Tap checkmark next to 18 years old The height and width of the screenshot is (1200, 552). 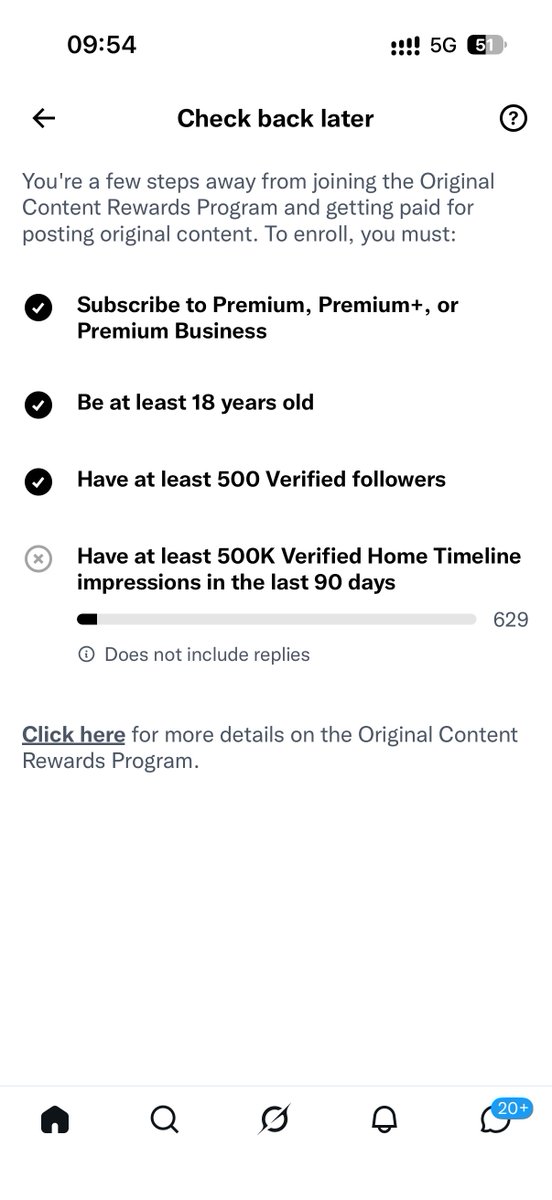point(38,405)
